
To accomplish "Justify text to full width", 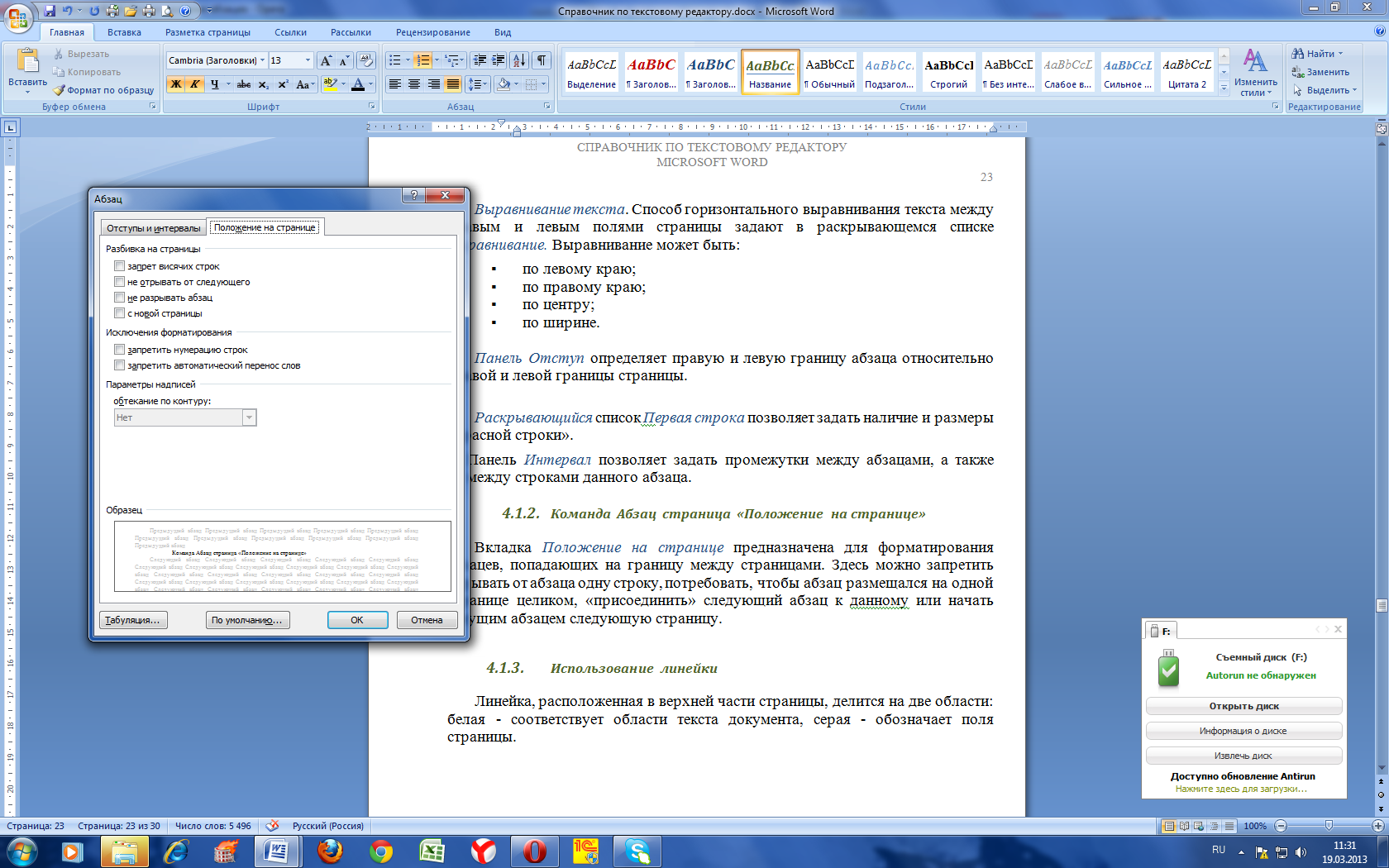I will [453, 84].
